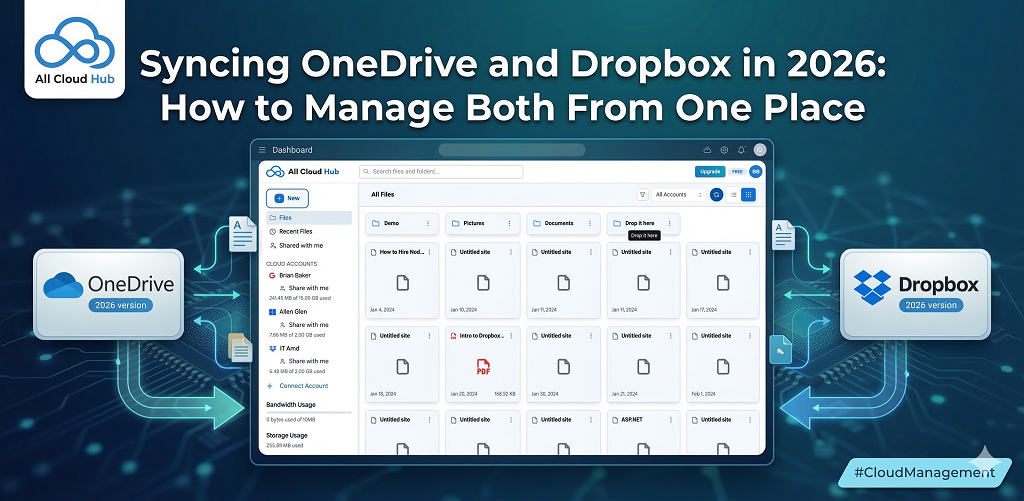This screenshot has width=1024, height=501.
Task: Open the three-dot menu on Pictures folder
Action: pos(509,223)
